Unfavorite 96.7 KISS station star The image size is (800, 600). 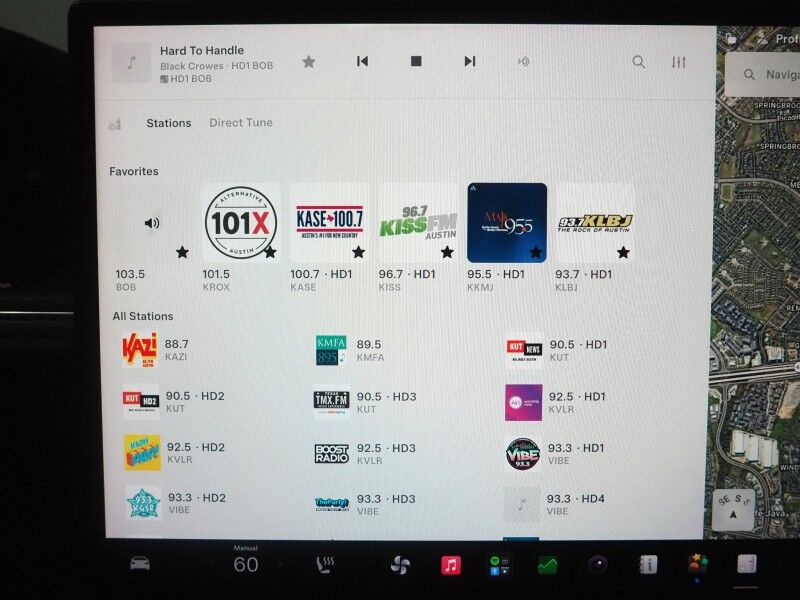pos(447,252)
